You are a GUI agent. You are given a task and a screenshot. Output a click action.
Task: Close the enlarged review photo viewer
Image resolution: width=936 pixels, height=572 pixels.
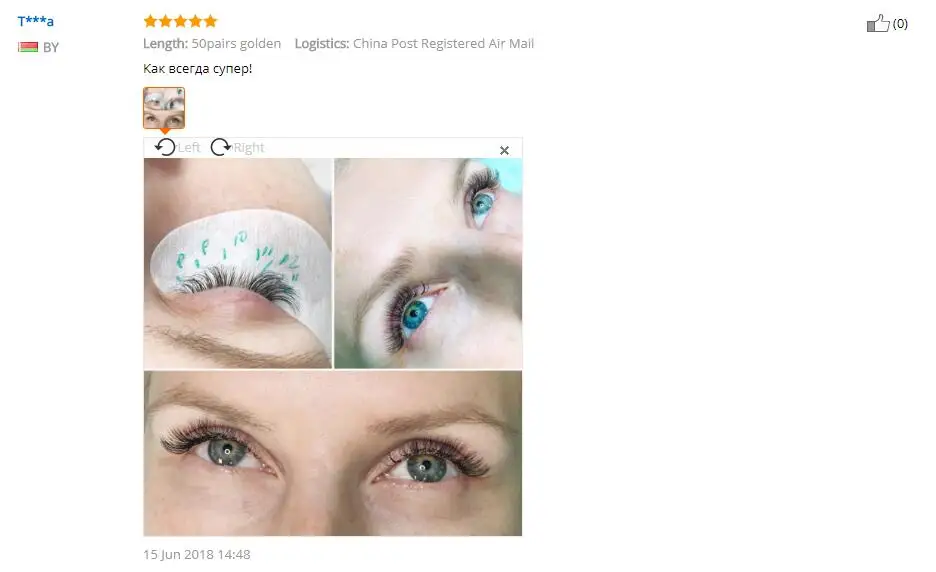coord(504,150)
